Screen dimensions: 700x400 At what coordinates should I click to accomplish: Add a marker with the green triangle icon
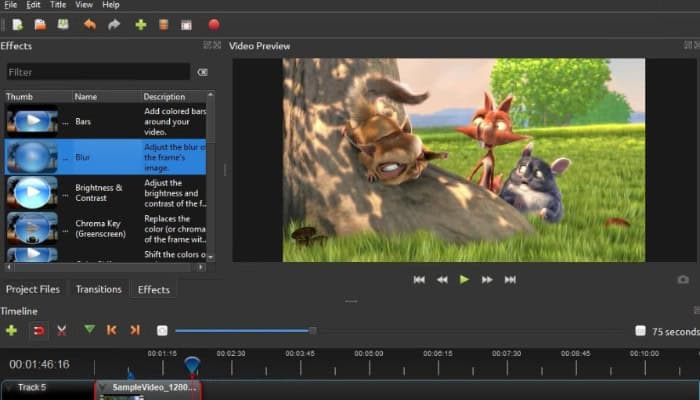[90, 329]
